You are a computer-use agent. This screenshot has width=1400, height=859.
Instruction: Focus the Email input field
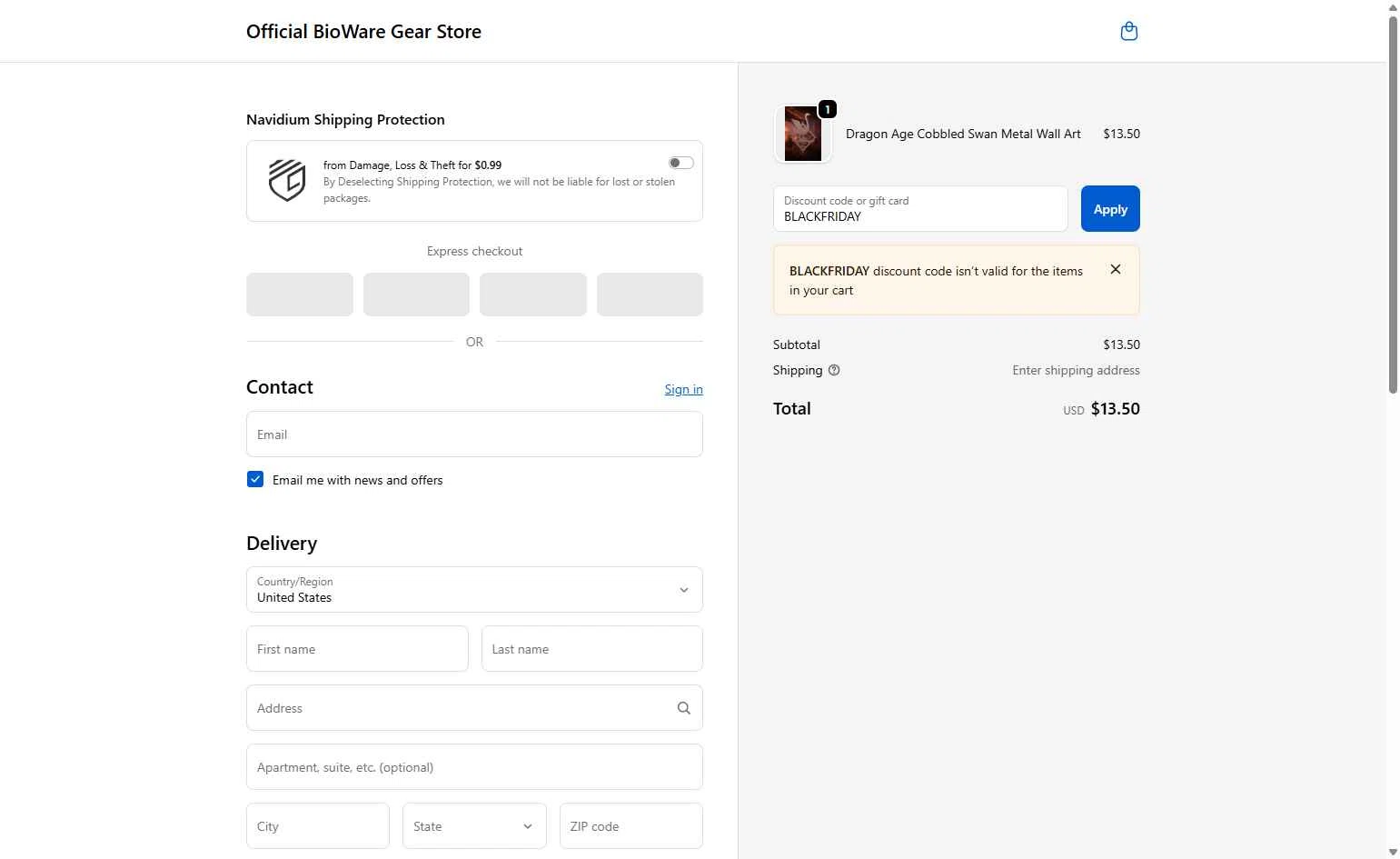click(474, 434)
